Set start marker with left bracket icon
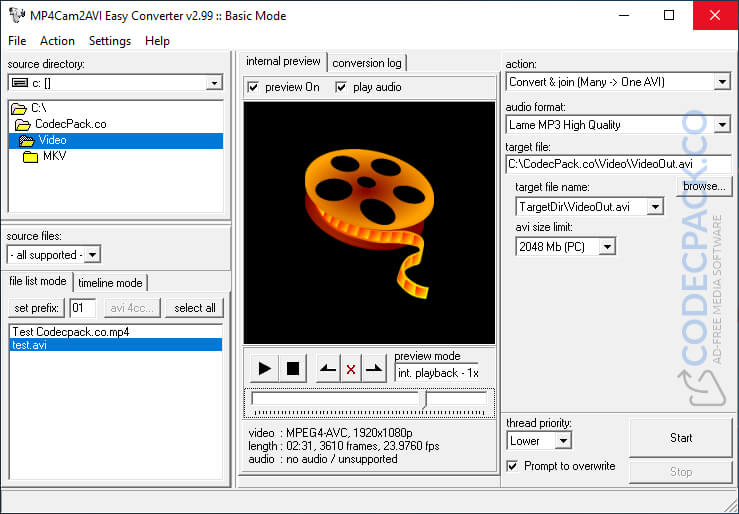 (x=328, y=369)
